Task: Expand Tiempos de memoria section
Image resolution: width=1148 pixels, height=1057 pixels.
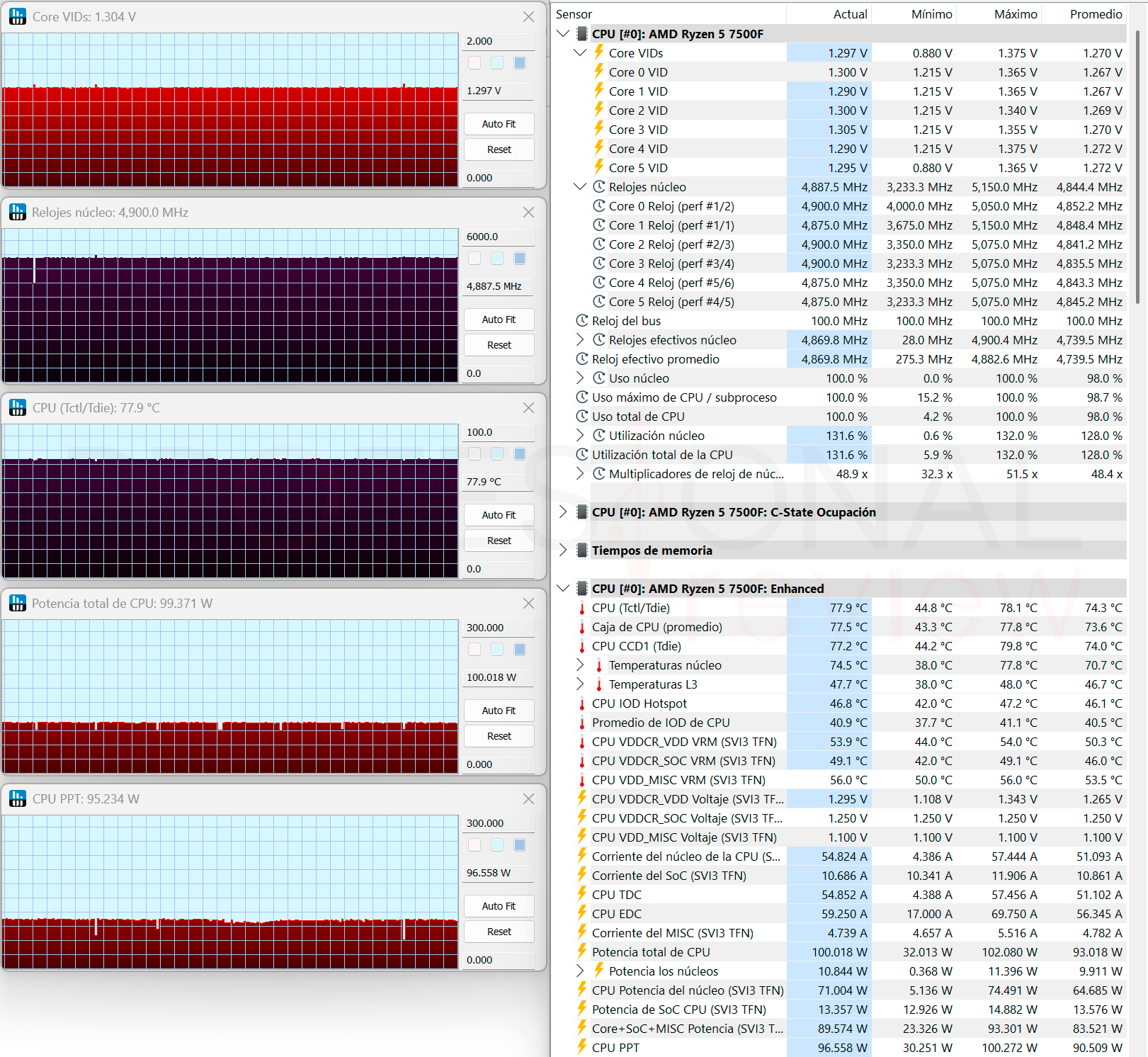Action: [x=563, y=550]
